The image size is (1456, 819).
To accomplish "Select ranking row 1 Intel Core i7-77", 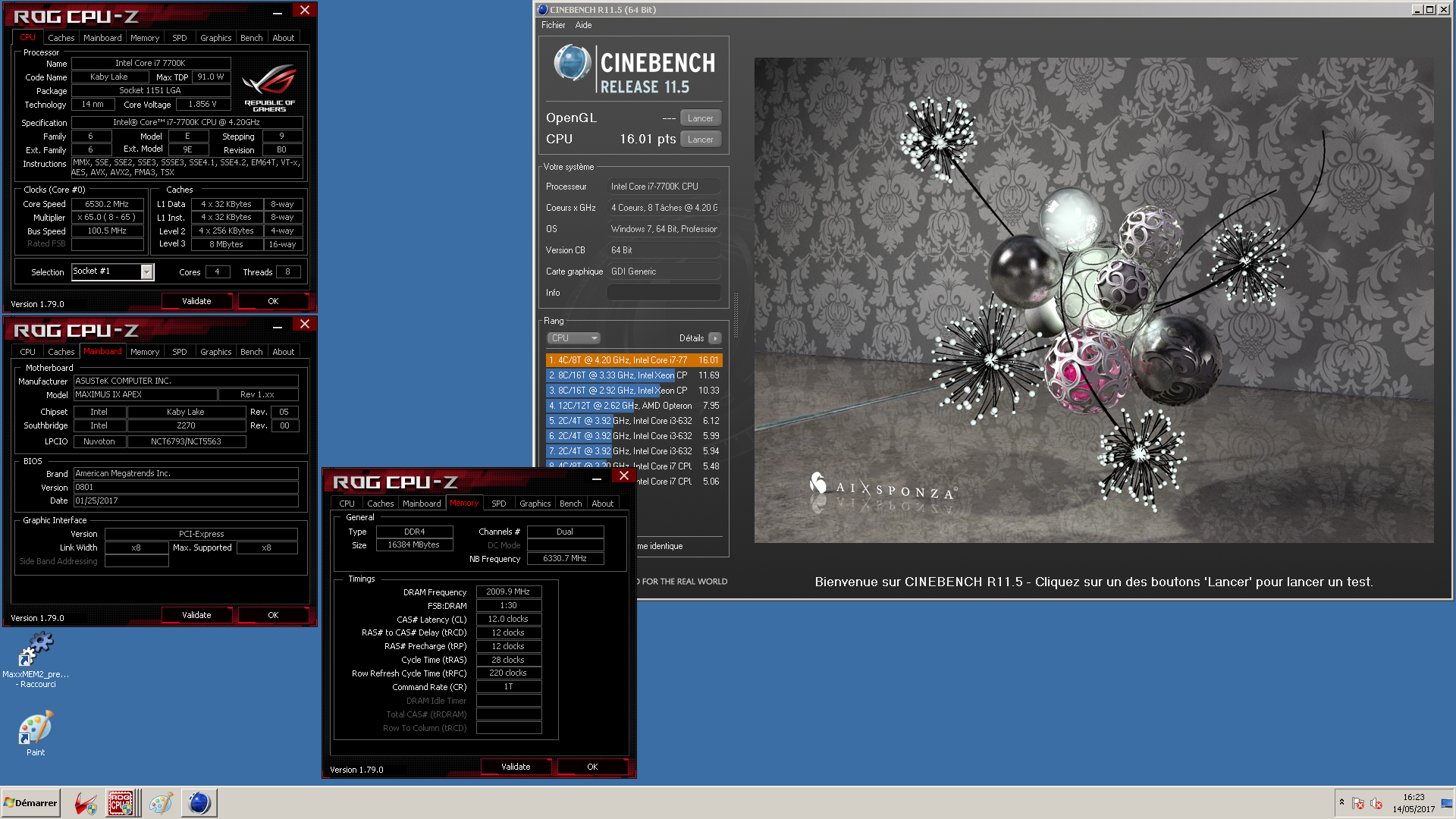I will pyautogui.click(x=633, y=360).
